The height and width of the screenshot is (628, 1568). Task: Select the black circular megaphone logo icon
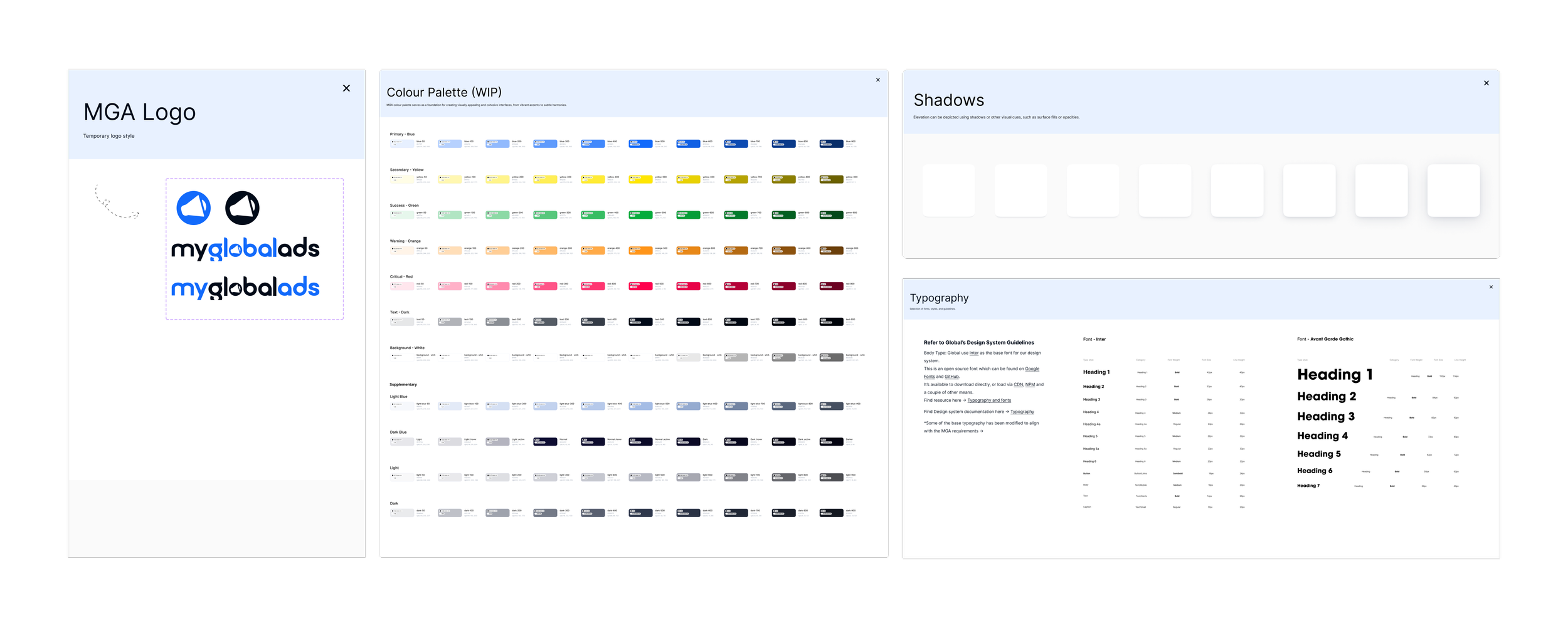pyautogui.click(x=242, y=208)
